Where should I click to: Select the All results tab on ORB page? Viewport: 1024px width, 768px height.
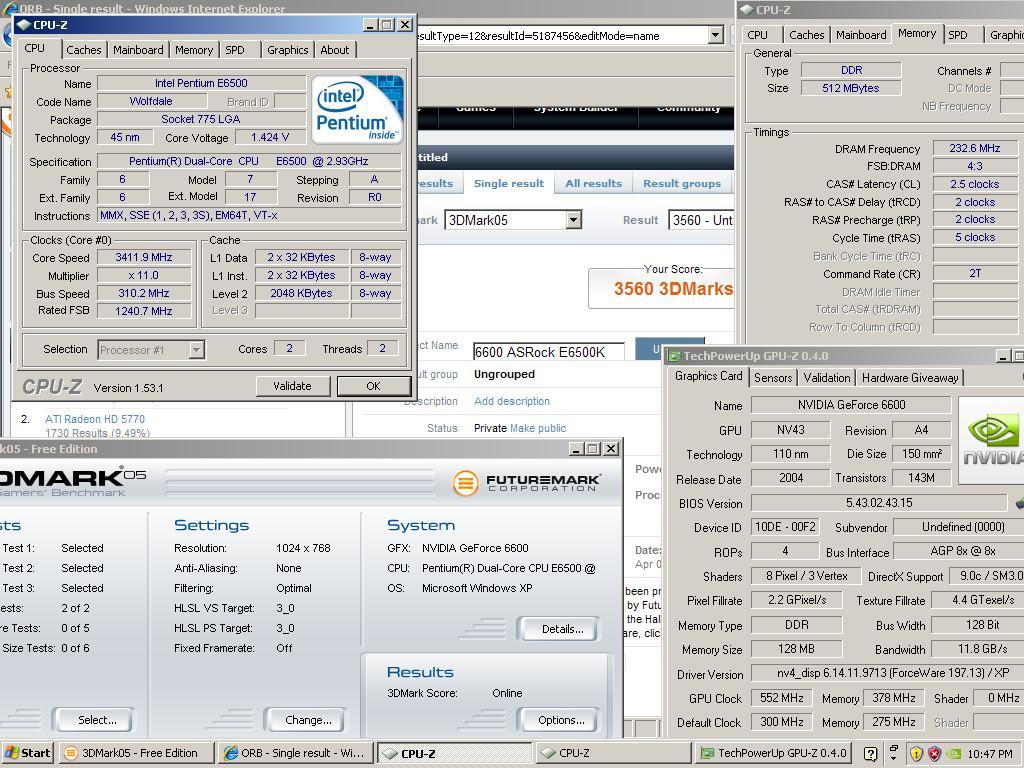pos(594,184)
